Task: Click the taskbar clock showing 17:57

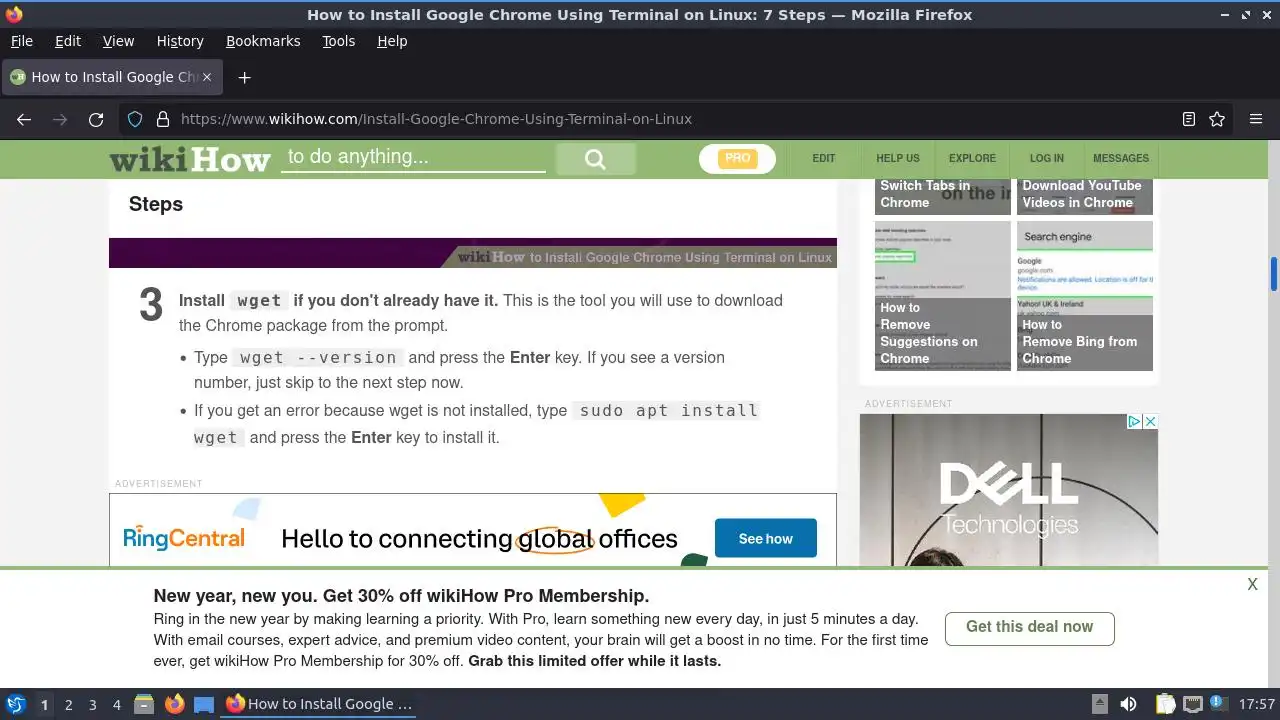Action: tap(1256, 704)
